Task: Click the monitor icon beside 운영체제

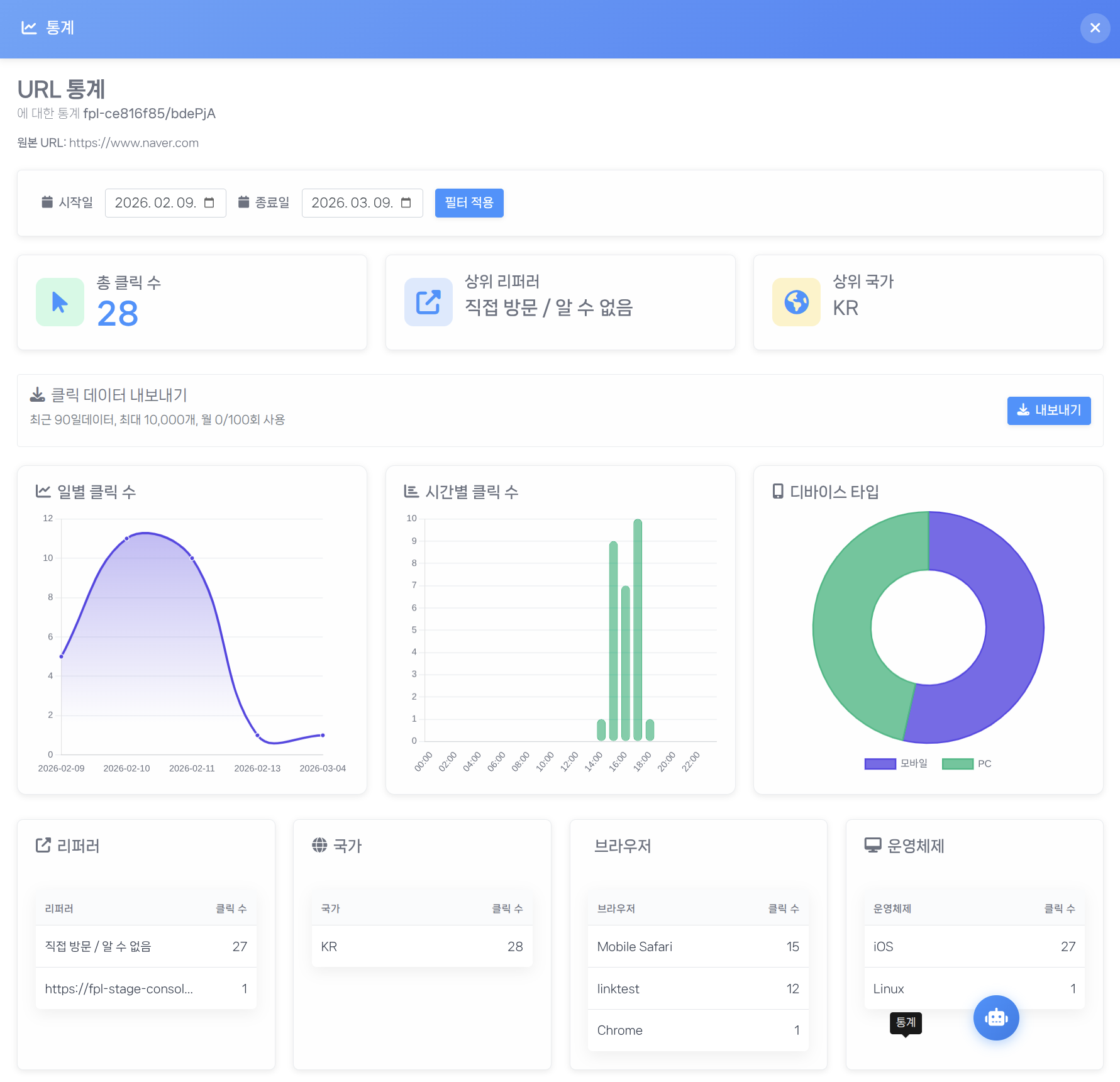Action: point(871,846)
